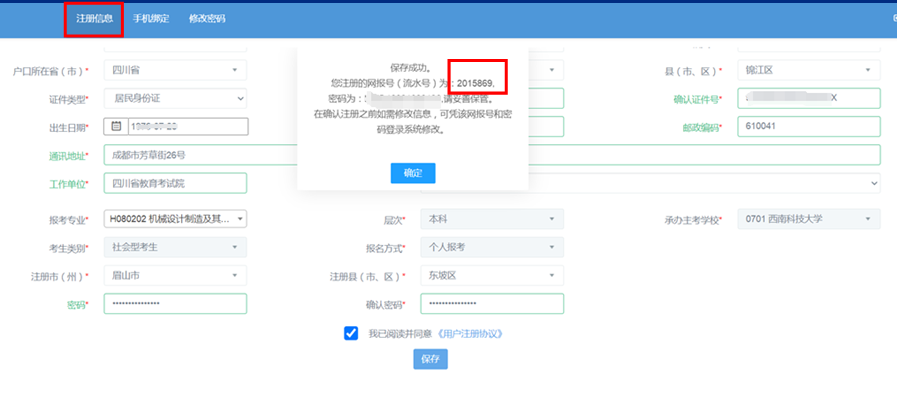Click the 确定 button in the dialog
Screen dimensions: 897x401
(413, 173)
